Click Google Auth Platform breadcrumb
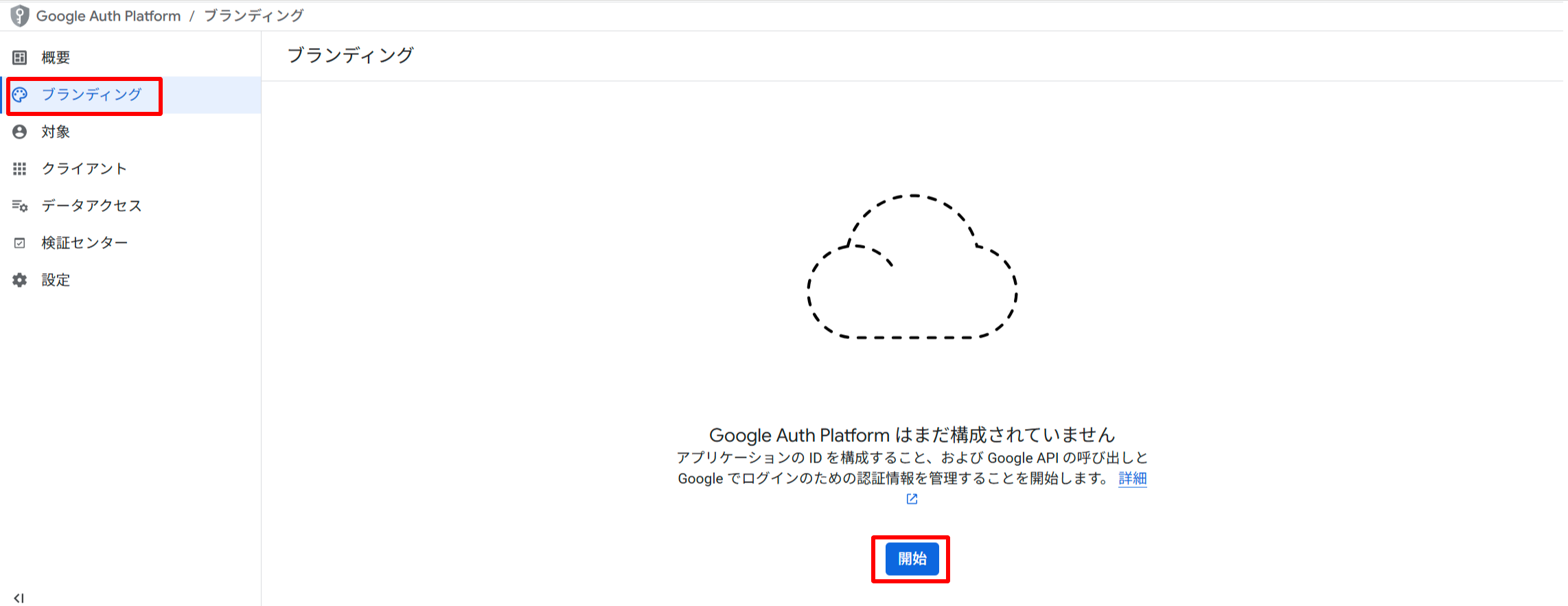This screenshot has height=606, width=1568. (x=108, y=16)
